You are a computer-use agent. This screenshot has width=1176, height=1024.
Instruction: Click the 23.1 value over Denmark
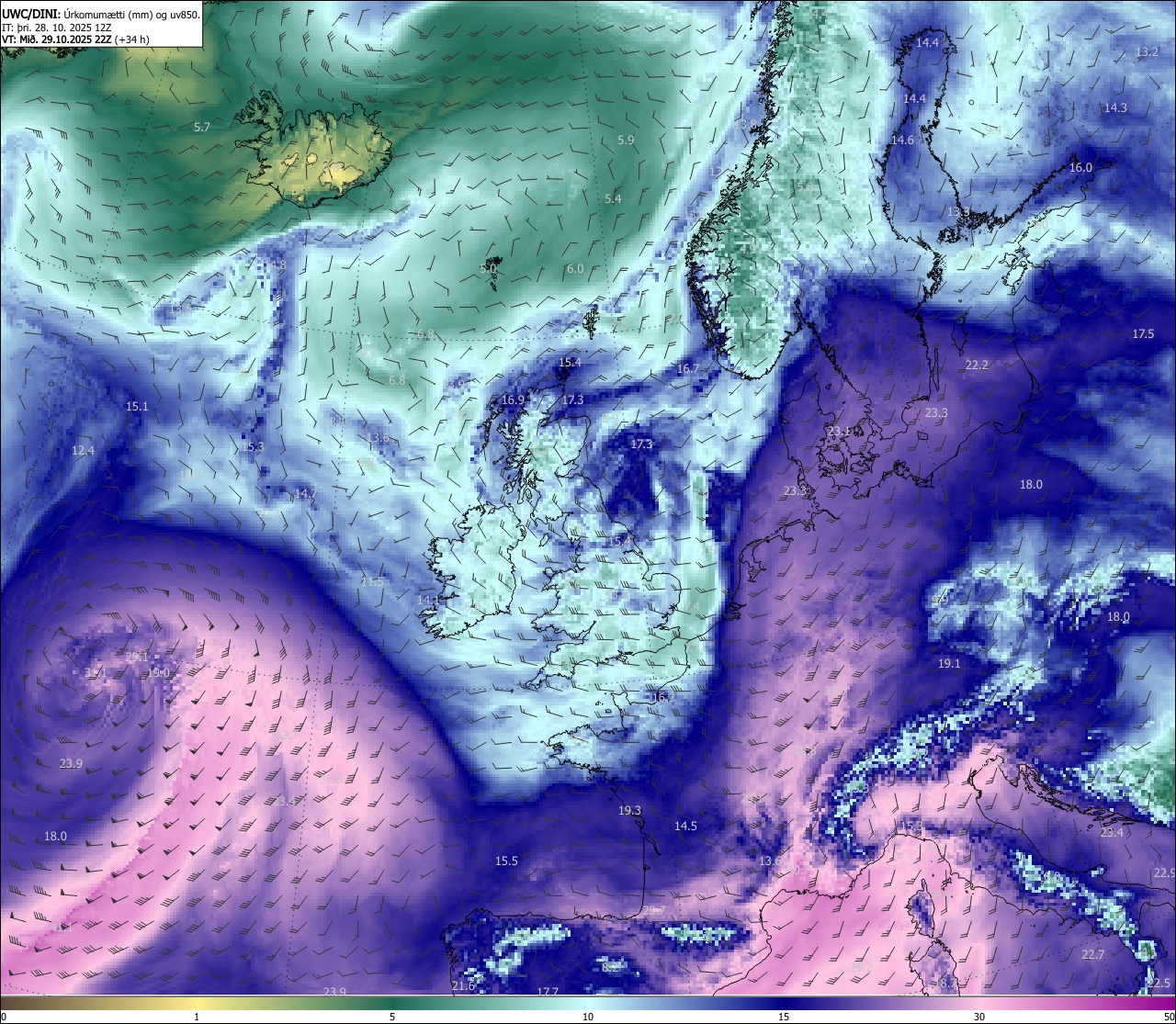pos(839,432)
